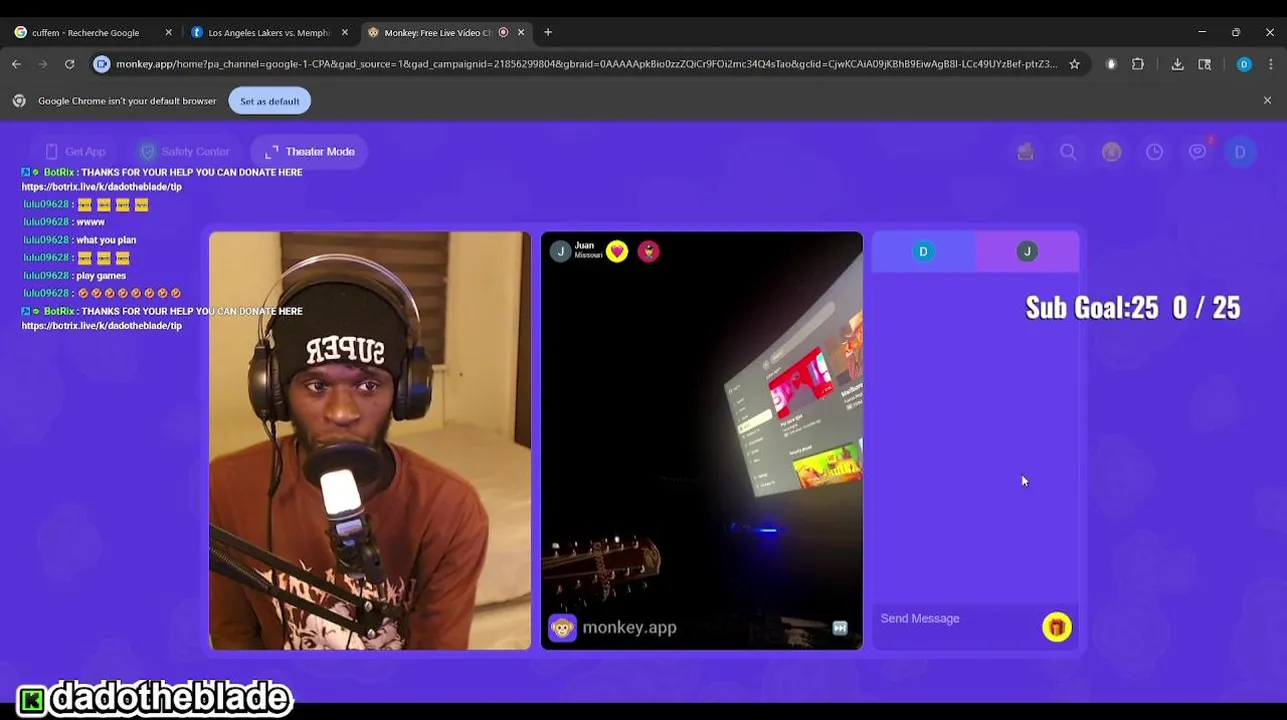Click the red report icon beside Juan
This screenshot has height=720, width=1287.
[649, 252]
